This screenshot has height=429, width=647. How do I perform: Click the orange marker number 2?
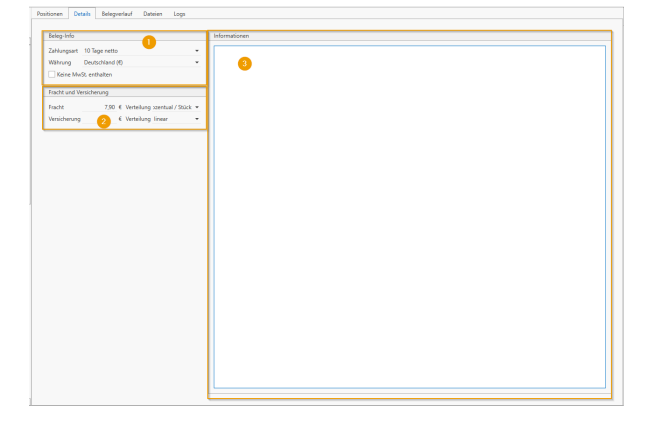pyautogui.click(x=103, y=121)
